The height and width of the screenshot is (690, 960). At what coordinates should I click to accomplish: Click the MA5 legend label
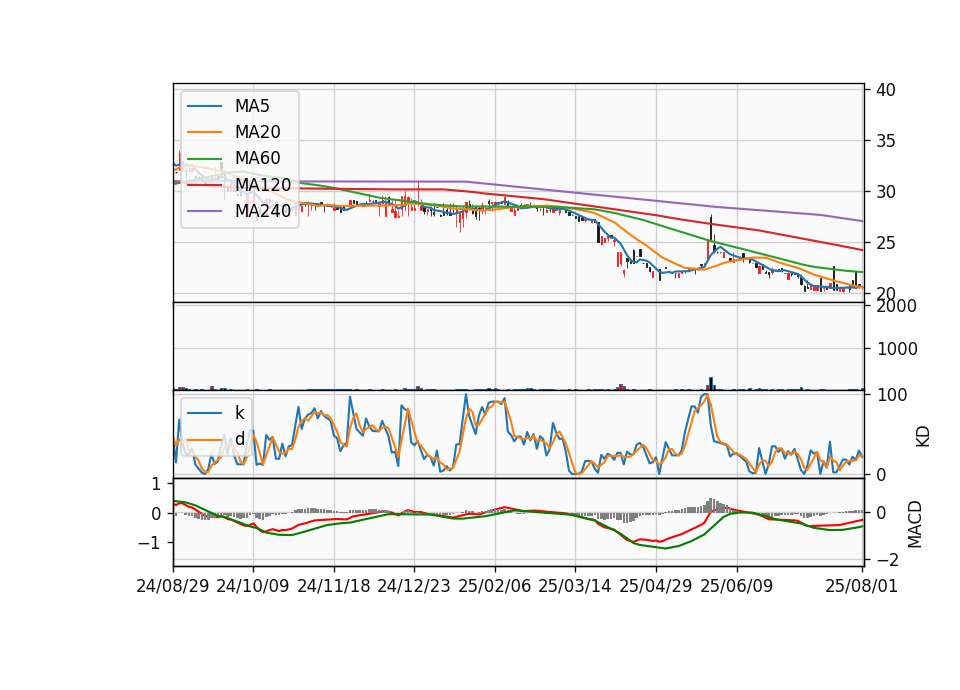[252, 106]
